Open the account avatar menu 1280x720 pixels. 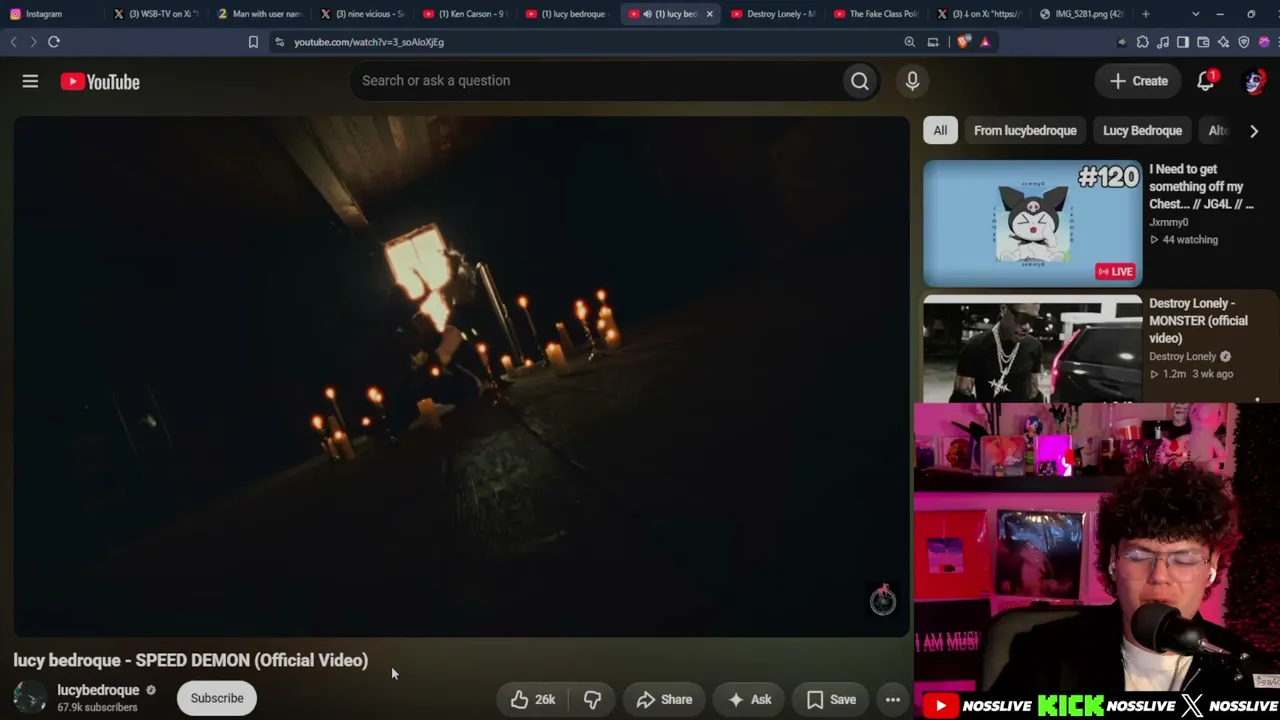(x=1254, y=81)
